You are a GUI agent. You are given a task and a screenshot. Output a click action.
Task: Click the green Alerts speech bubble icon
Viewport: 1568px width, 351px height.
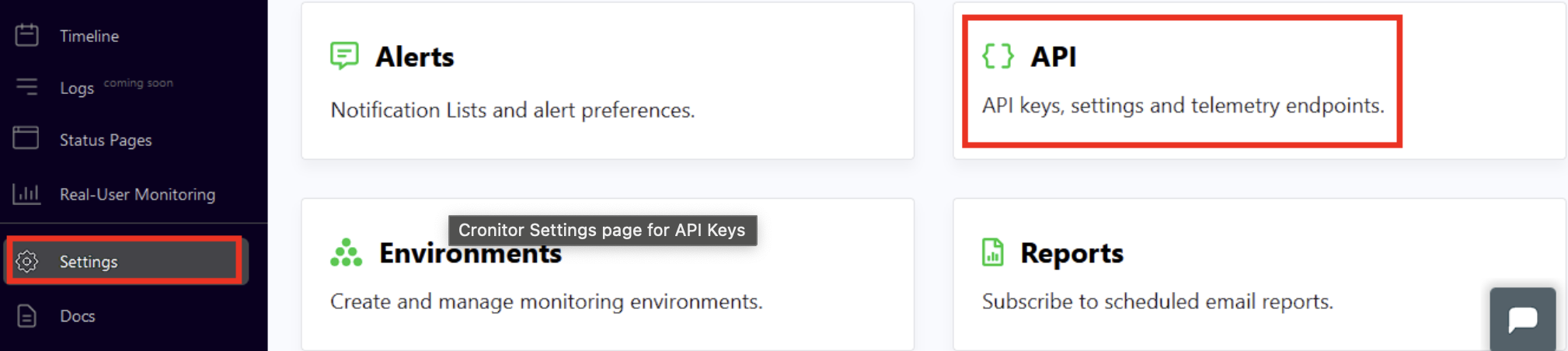pos(344,56)
